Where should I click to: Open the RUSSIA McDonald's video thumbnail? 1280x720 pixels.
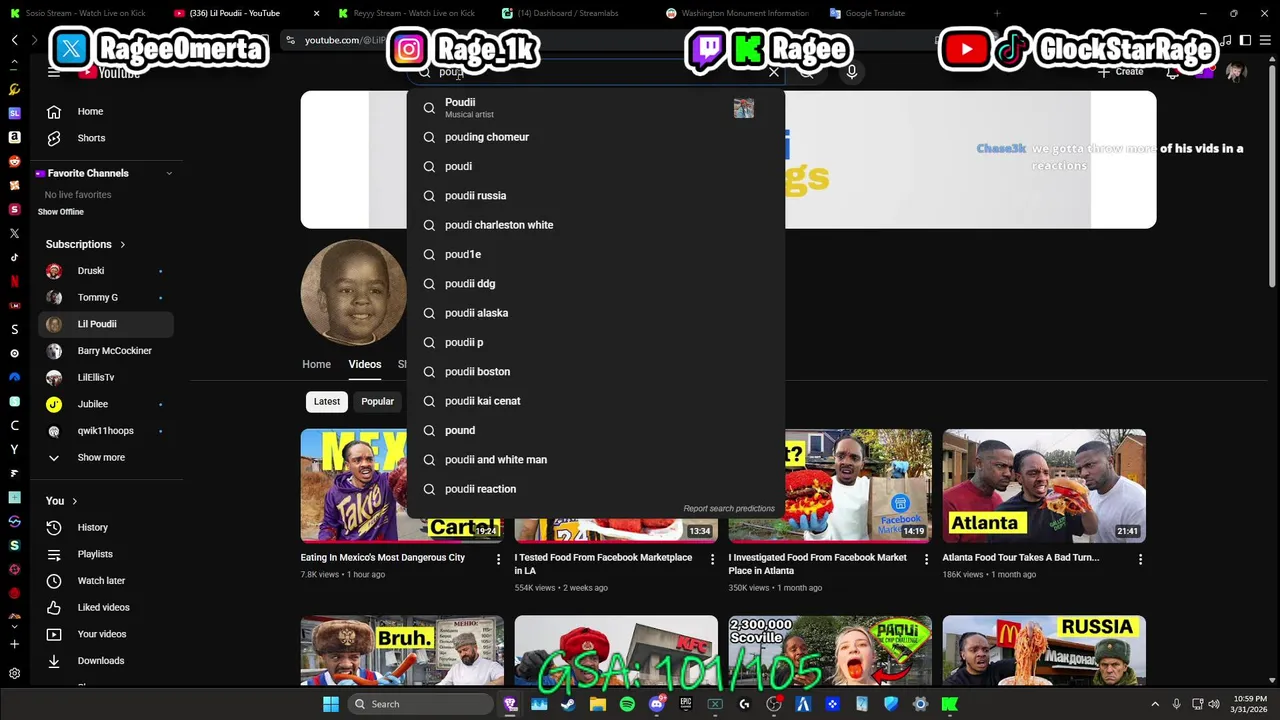pos(1044,650)
